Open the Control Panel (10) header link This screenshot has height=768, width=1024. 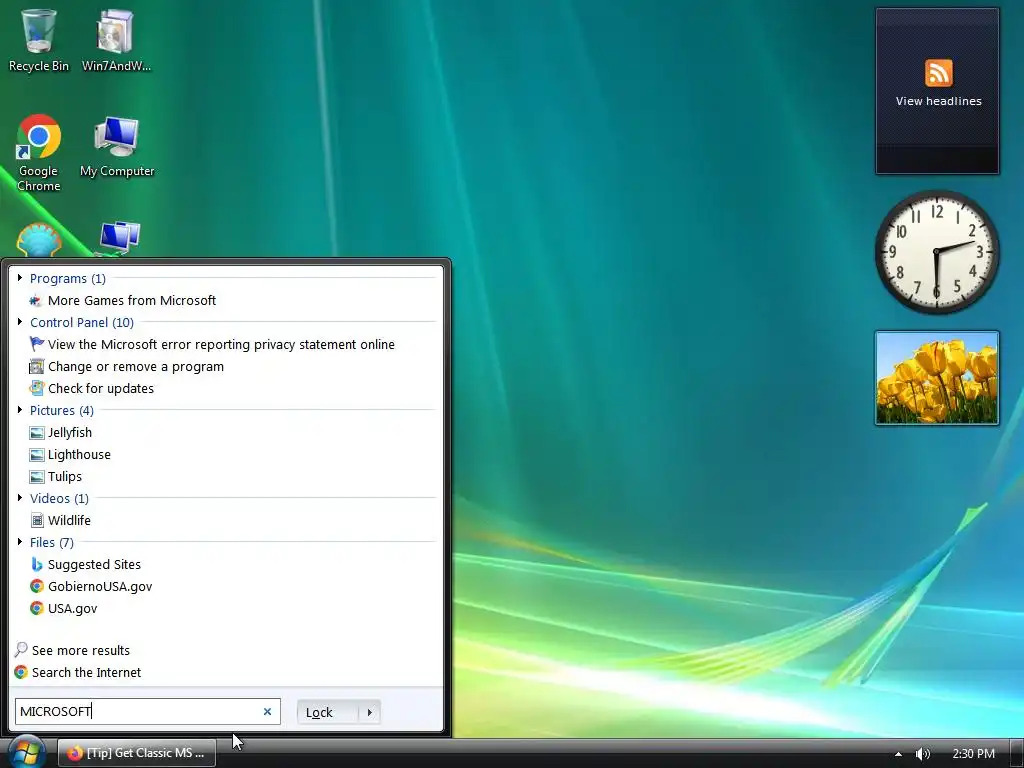pyautogui.click(x=82, y=323)
